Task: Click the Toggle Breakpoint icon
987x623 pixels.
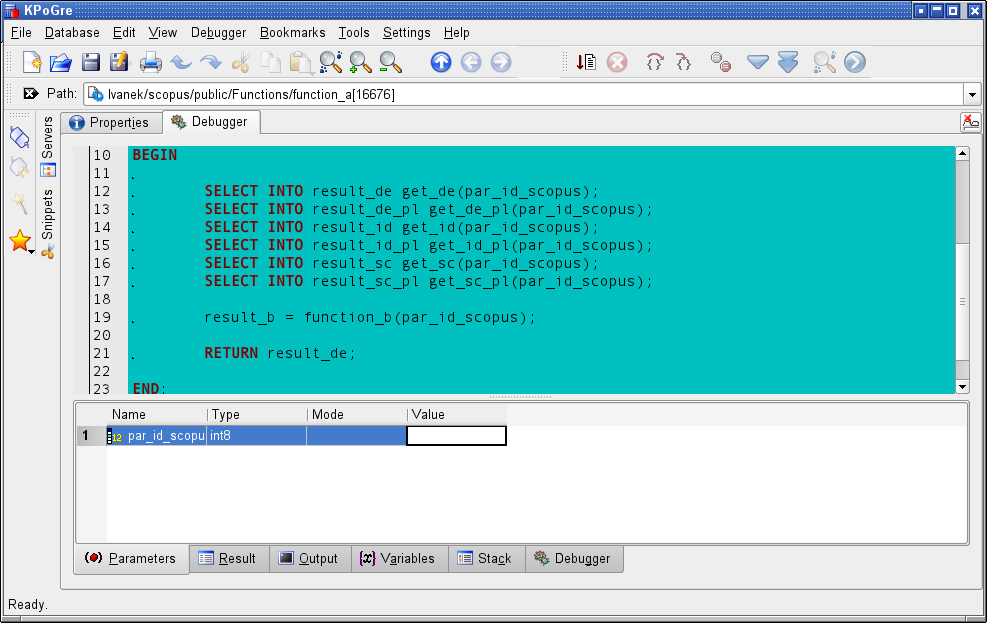Action: tap(720, 62)
